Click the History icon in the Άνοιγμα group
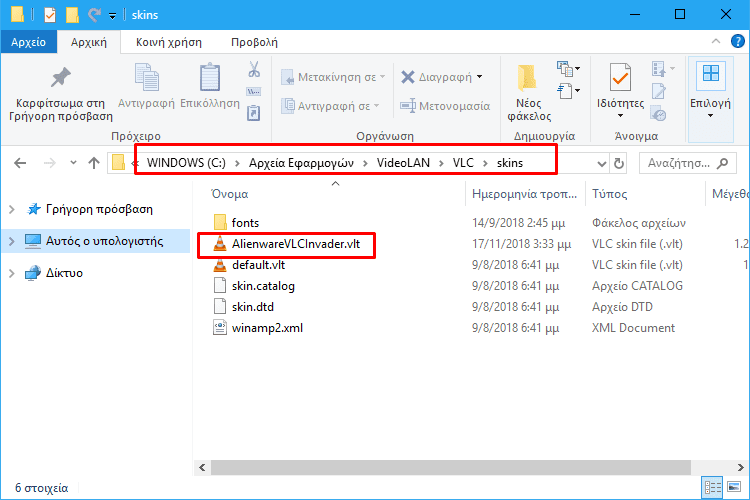Image resolution: width=750 pixels, height=500 pixels. pos(659,114)
